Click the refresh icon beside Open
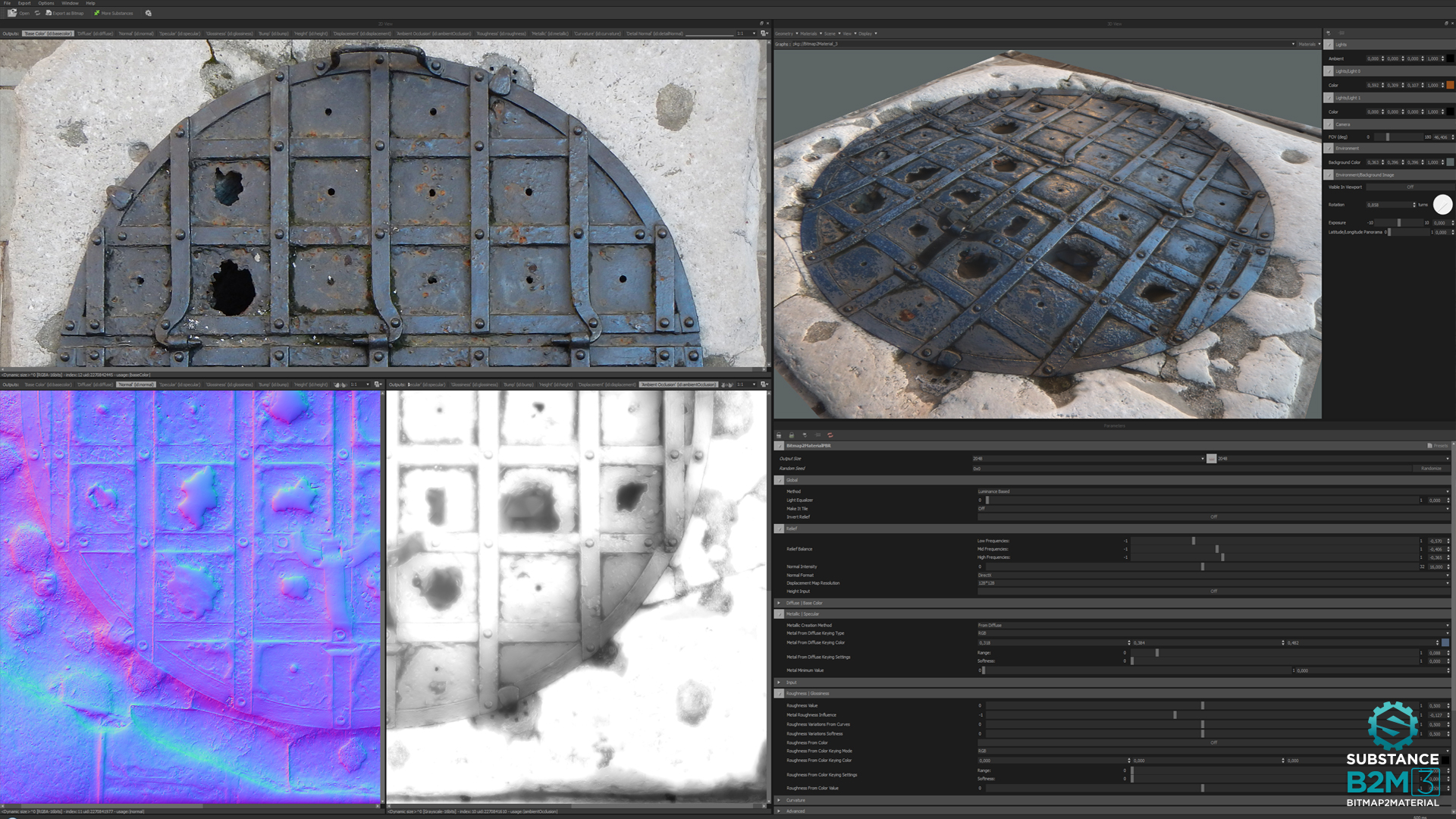 pos(37,13)
